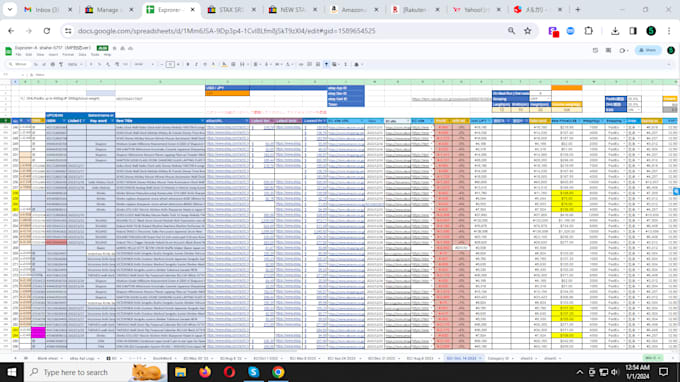Click the italic formatting icon

tap(196, 64)
